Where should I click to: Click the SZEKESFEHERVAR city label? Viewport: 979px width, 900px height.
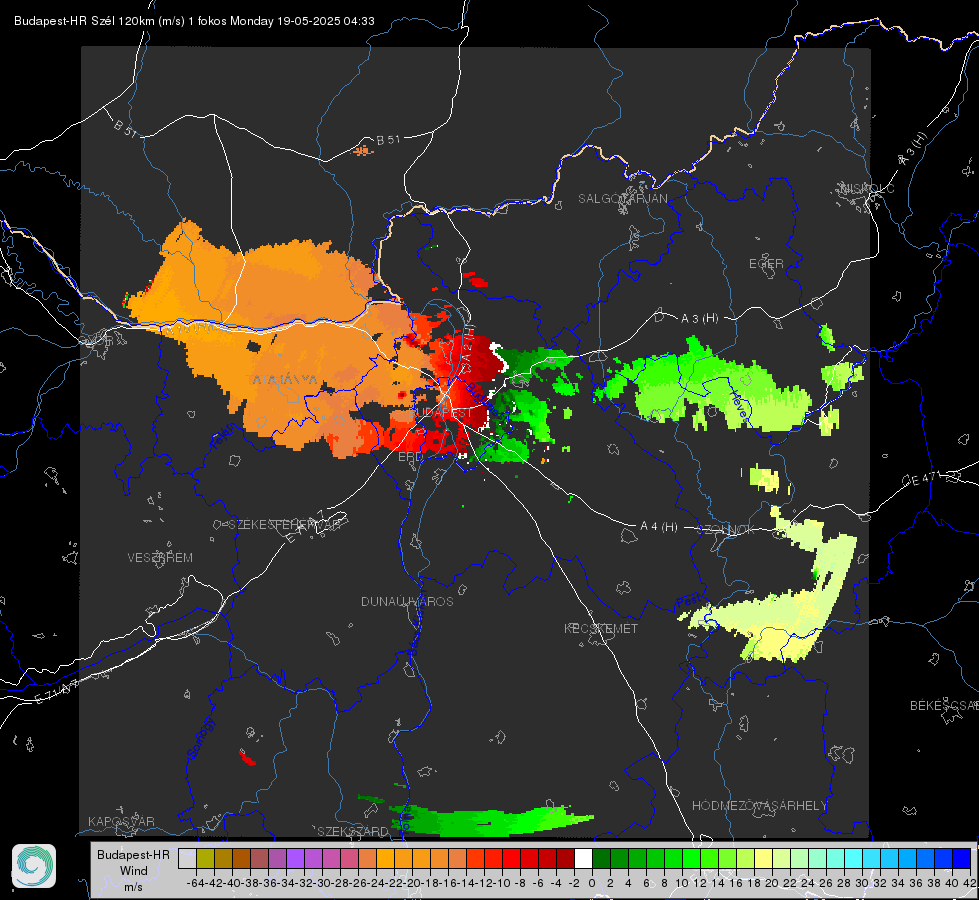(x=284, y=524)
